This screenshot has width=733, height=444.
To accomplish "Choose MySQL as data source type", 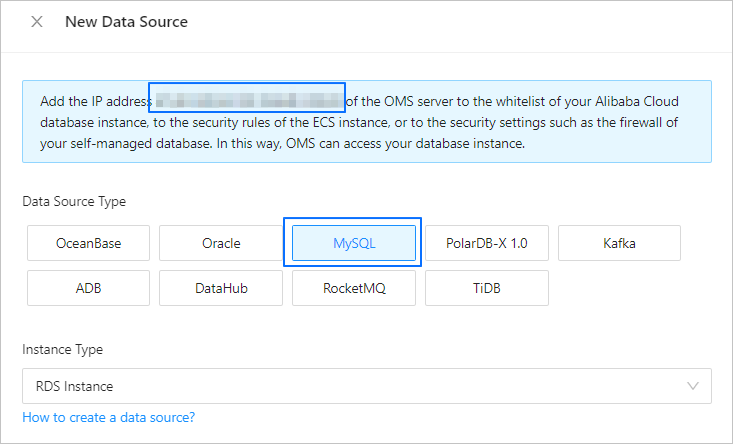I will coord(354,243).
